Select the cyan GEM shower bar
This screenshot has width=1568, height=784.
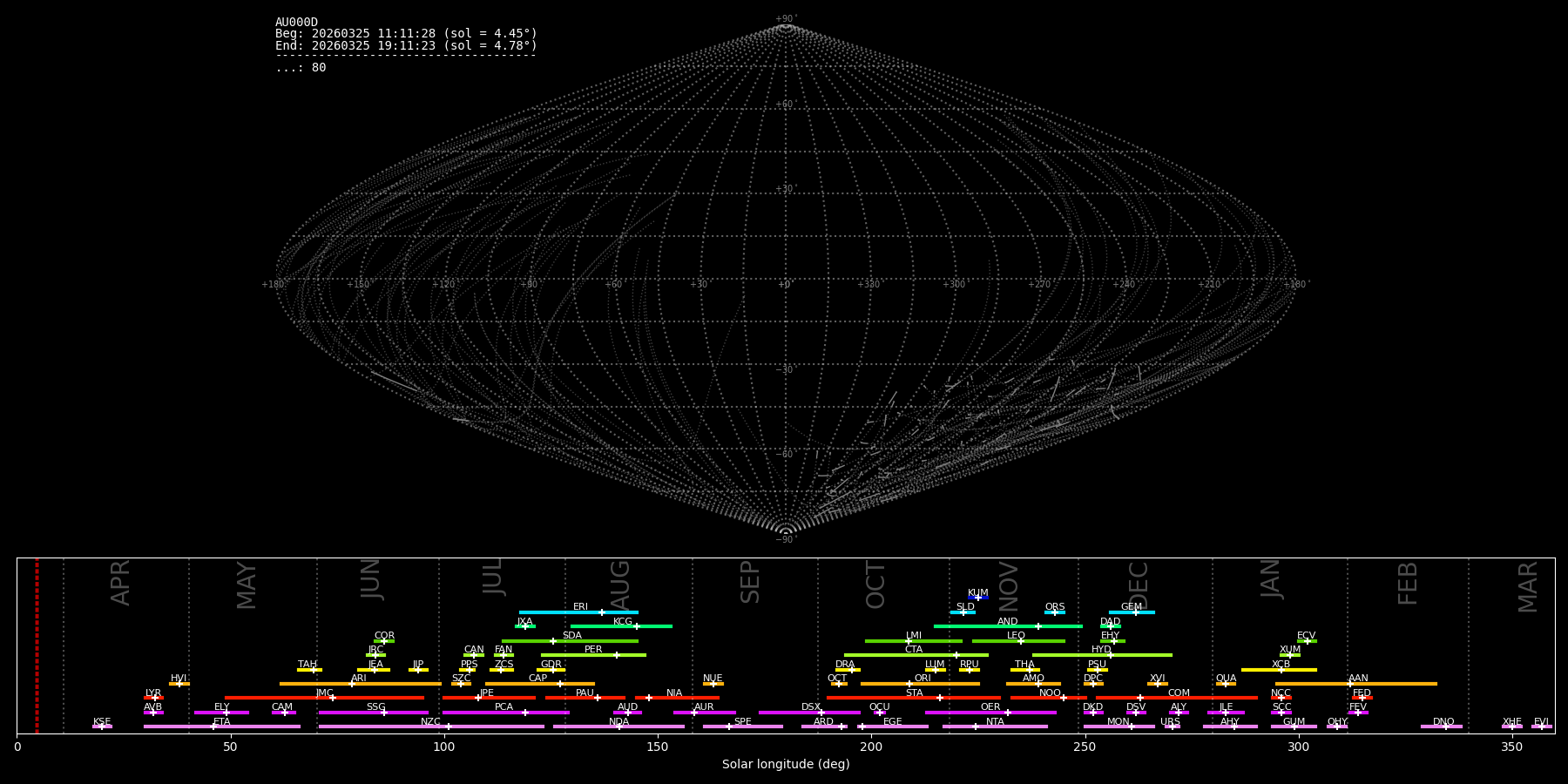[x=1132, y=612]
